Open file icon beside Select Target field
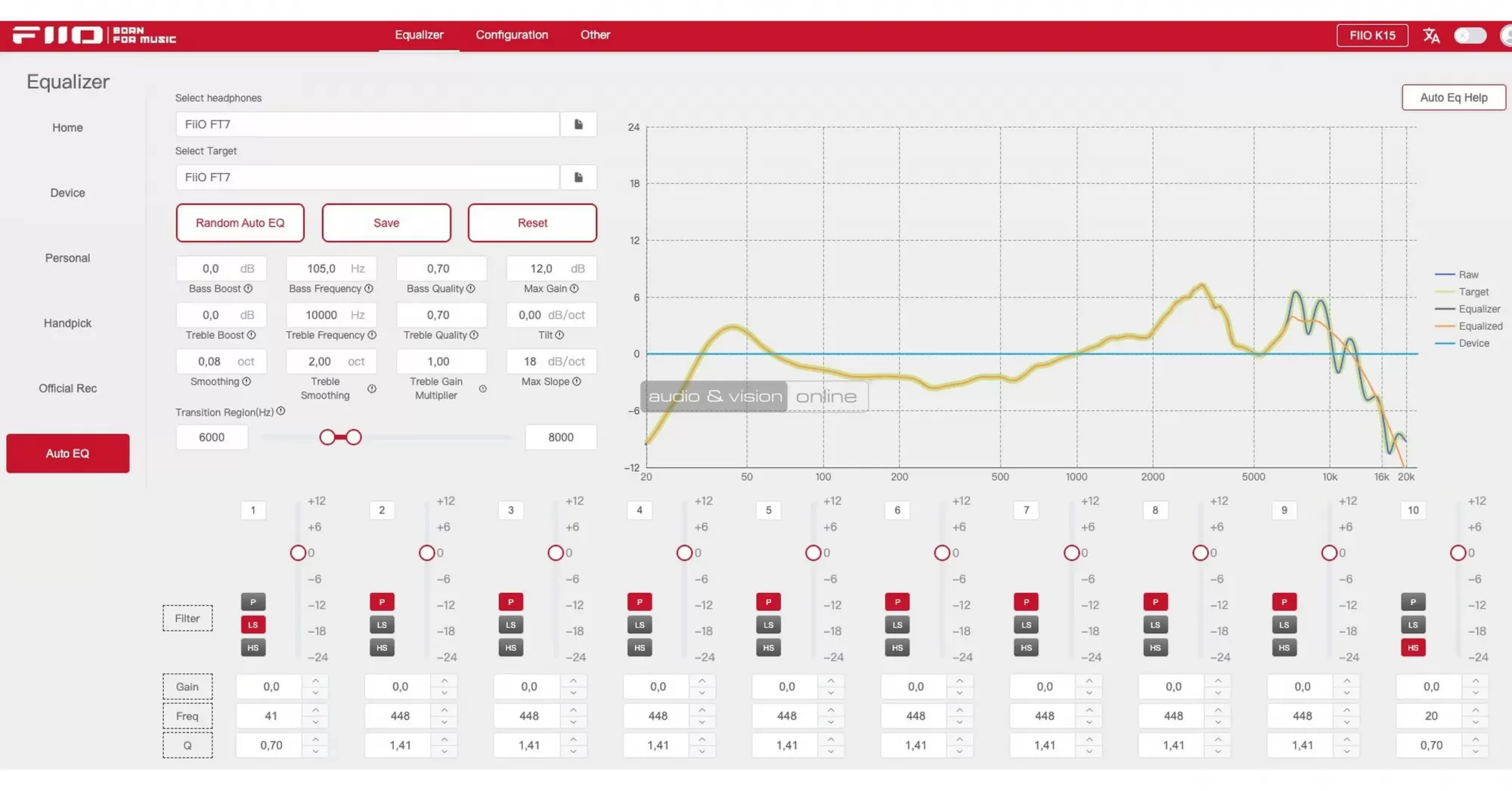 578,177
